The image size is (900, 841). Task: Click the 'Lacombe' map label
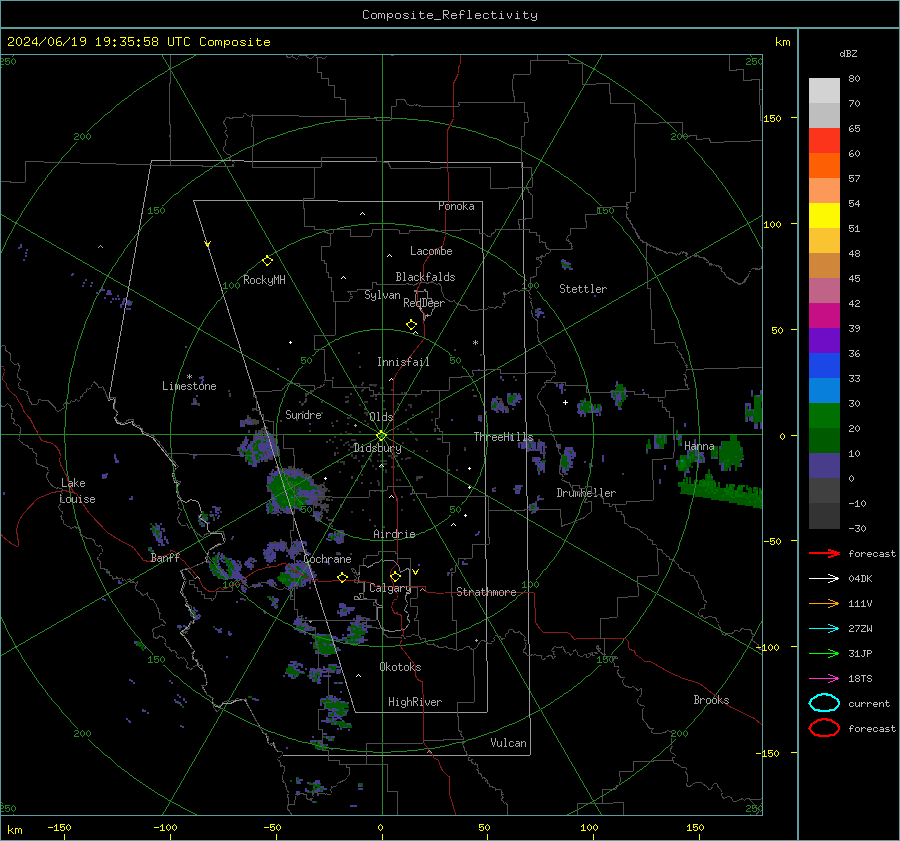pos(431,251)
